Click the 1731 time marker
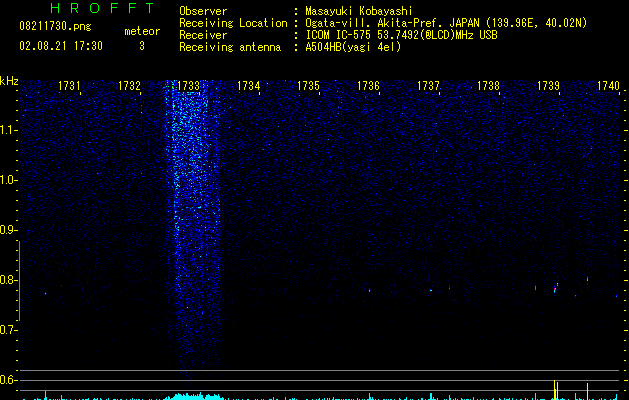 tap(69, 86)
